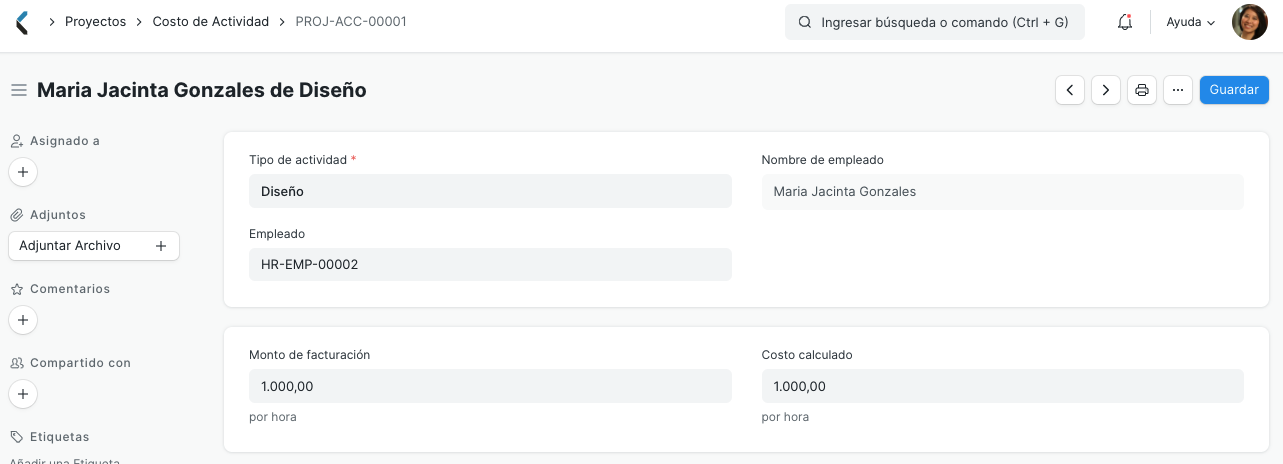Toggle the sidebar hamburger menu
The height and width of the screenshot is (464, 1283).
coord(18,90)
